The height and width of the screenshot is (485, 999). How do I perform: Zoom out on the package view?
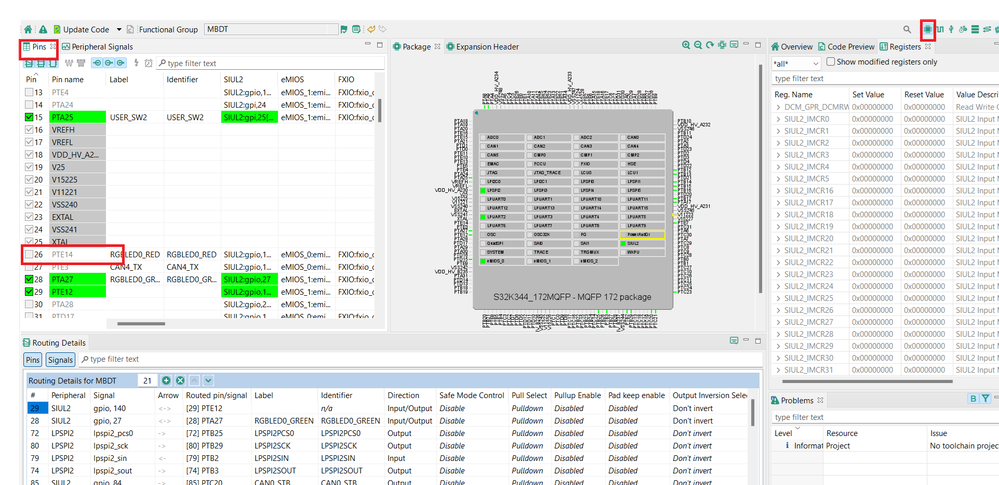(x=698, y=45)
